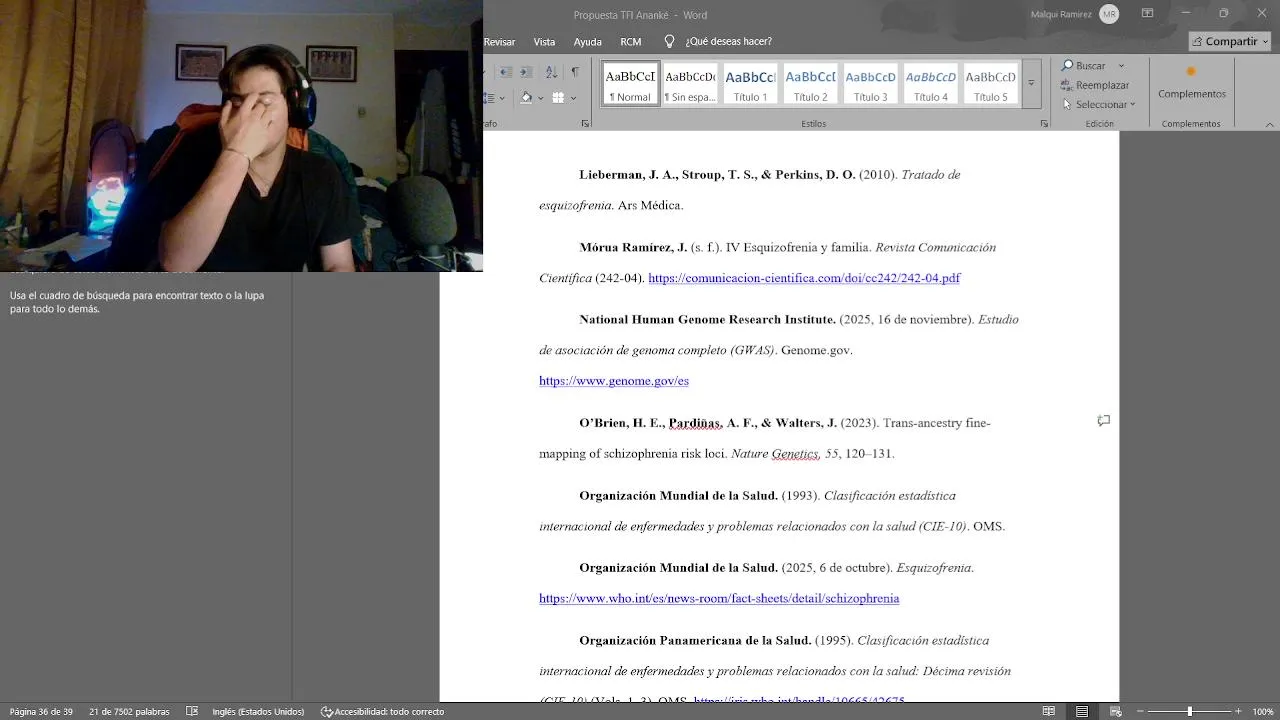Click the 7502 palabras word count
This screenshot has height=720, width=1280.
[x=129, y=712]
